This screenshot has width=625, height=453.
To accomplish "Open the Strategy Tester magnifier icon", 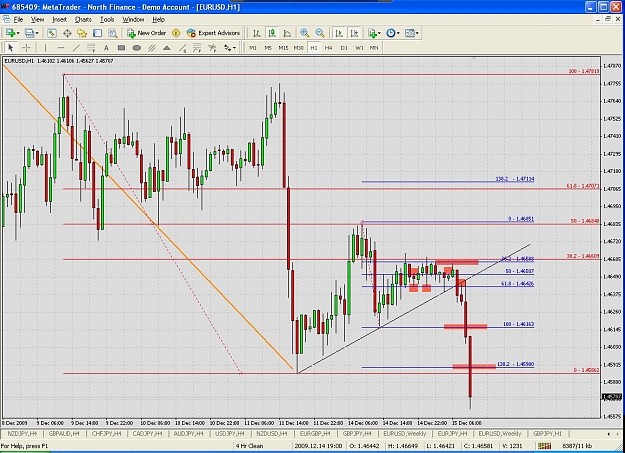I will (x=113, y=33).
